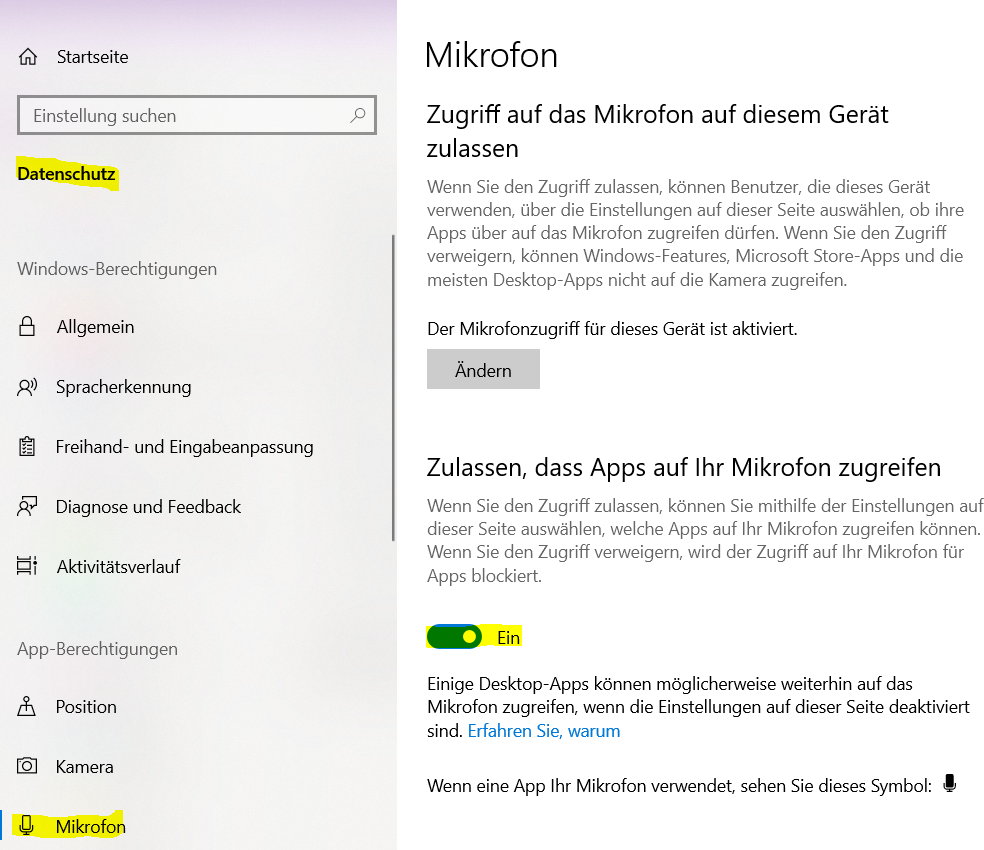Select the Allgemein lock icon

coord(27,326)
